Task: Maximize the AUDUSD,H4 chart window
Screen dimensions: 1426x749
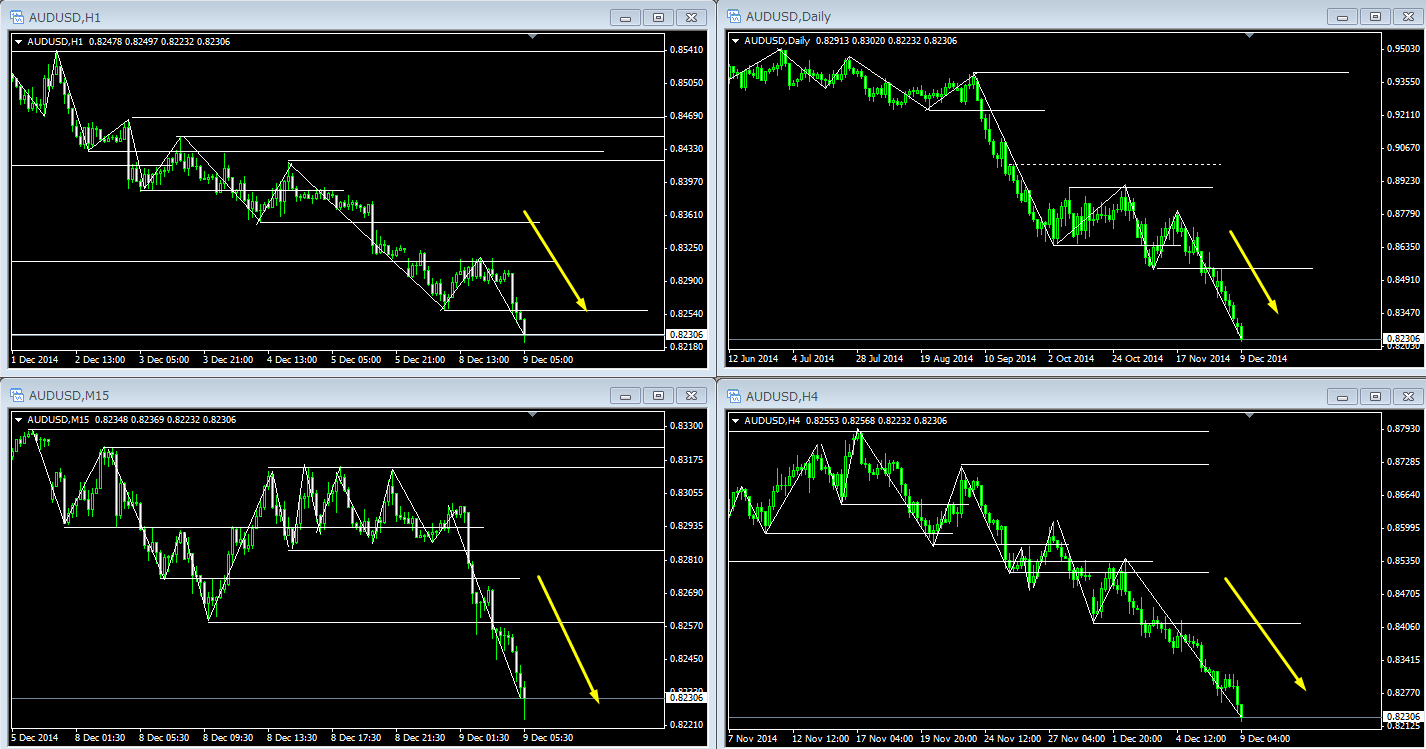Action: 1376,396
